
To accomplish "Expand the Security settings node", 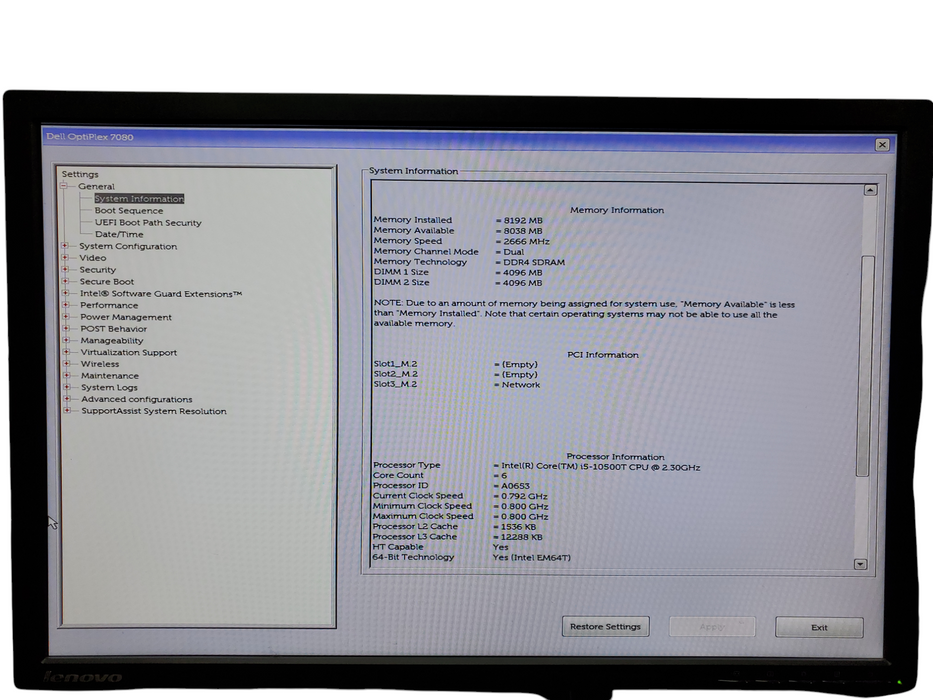I will point(65,269).
